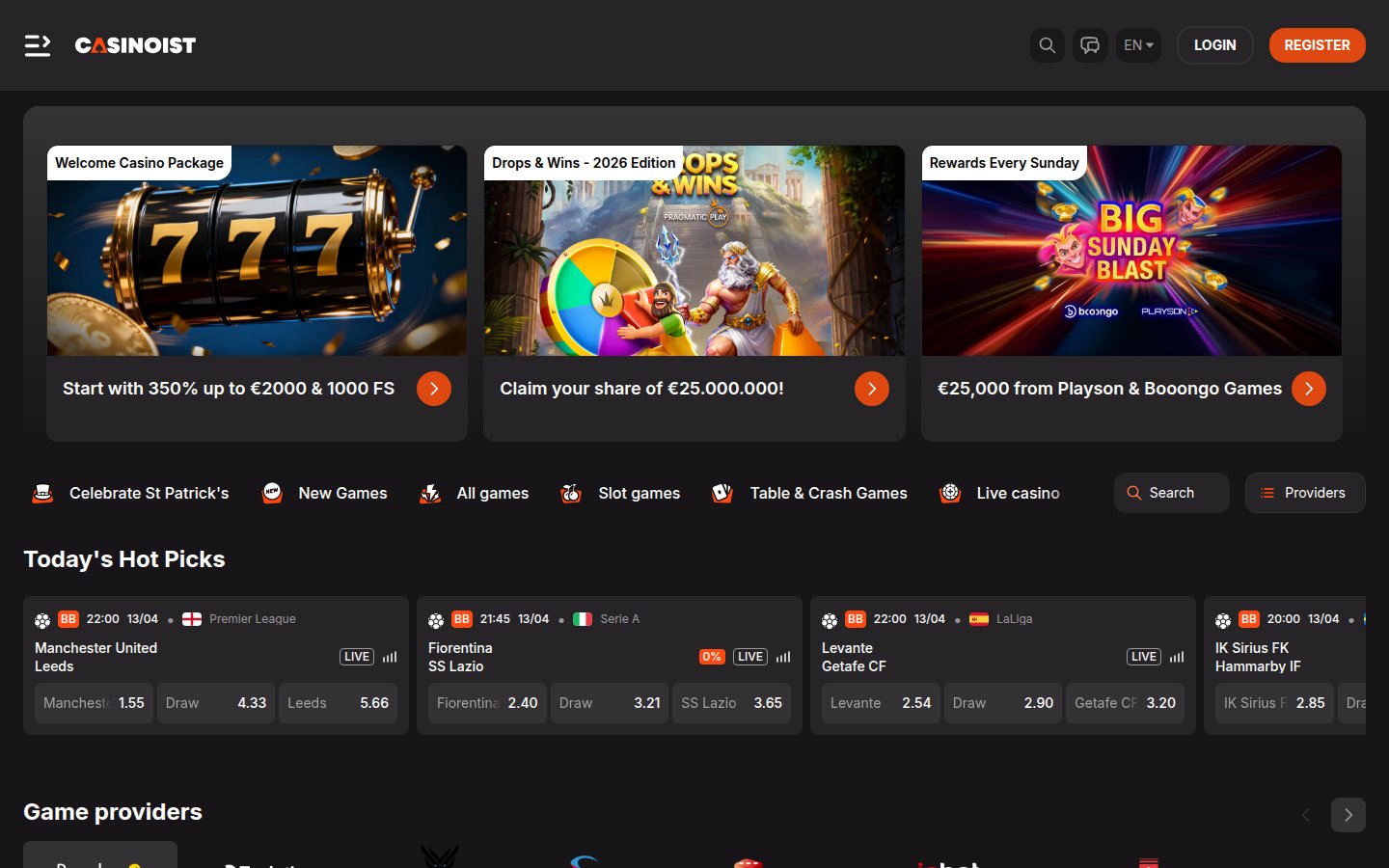
Task: Click the Slot games cherry icon
Action: tap(571, 493)
